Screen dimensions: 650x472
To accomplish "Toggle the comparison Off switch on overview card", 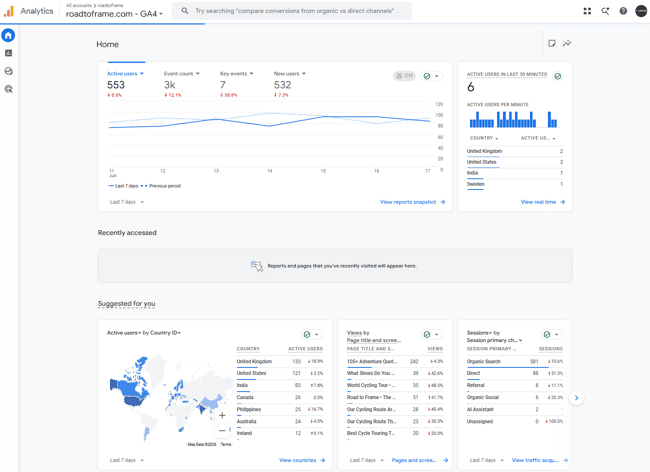I will point(404,76).
